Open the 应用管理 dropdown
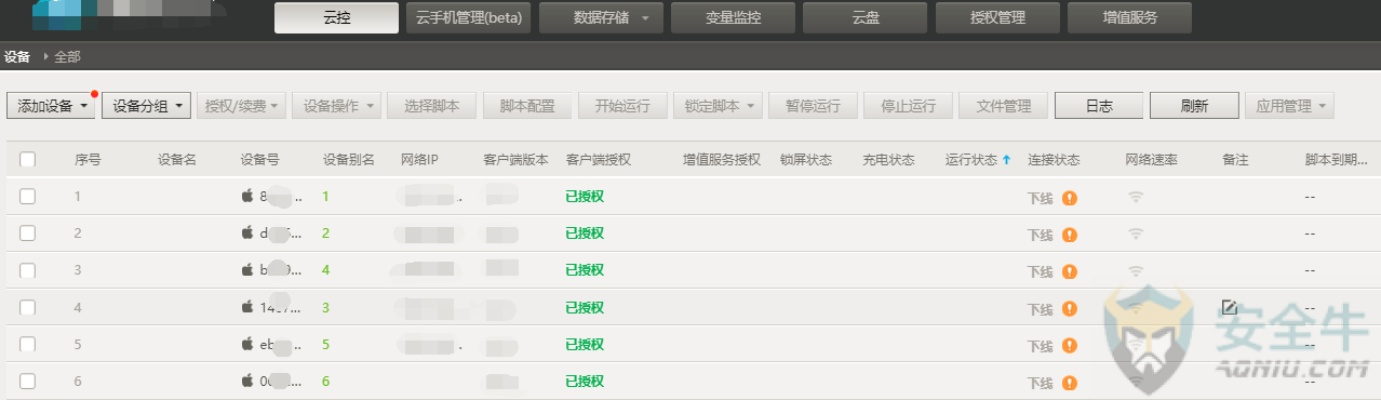This screenshot has height=400, width=1381. point(1290,106)
